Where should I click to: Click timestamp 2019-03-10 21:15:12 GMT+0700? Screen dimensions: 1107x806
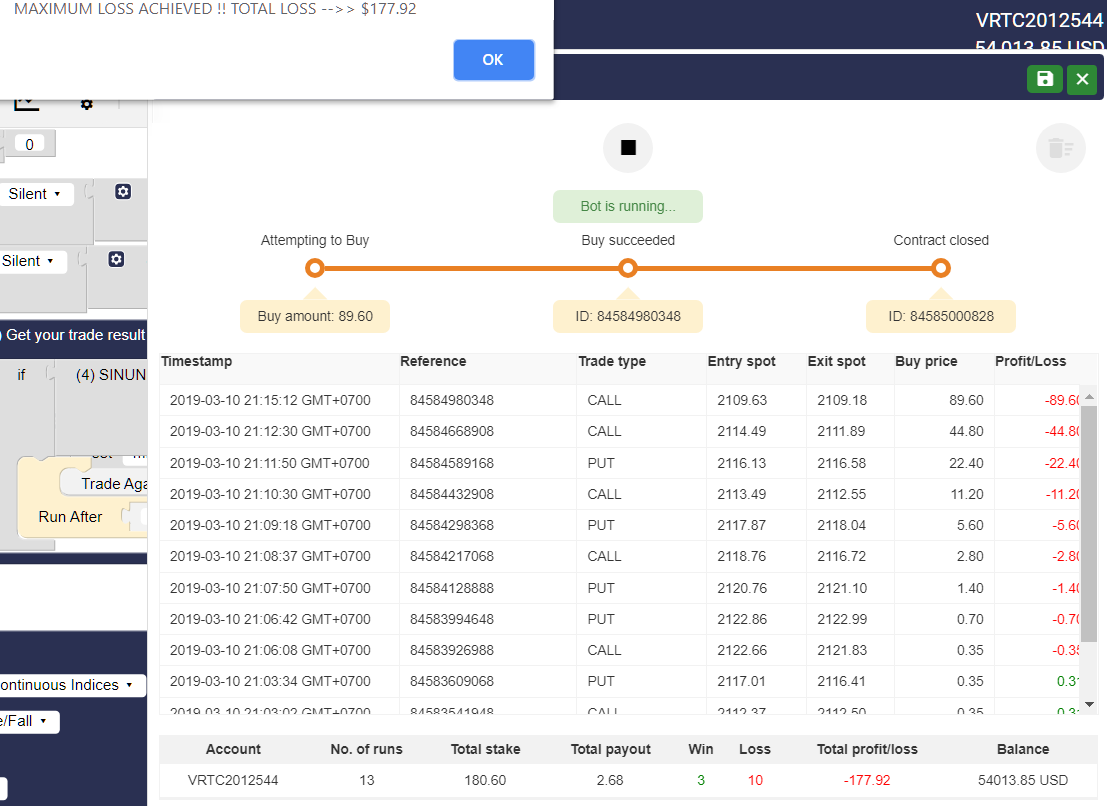point(270,400)
